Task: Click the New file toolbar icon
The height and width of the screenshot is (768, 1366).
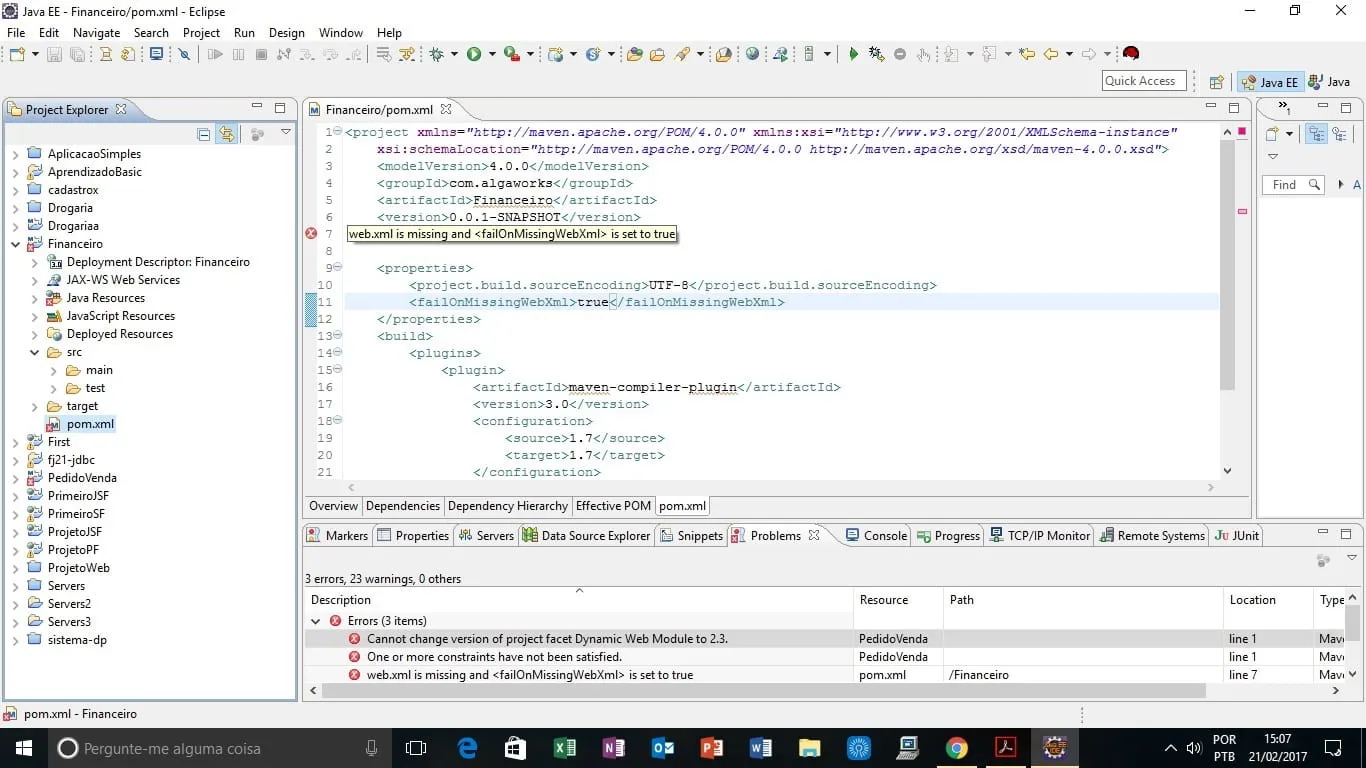Action: 17,54
